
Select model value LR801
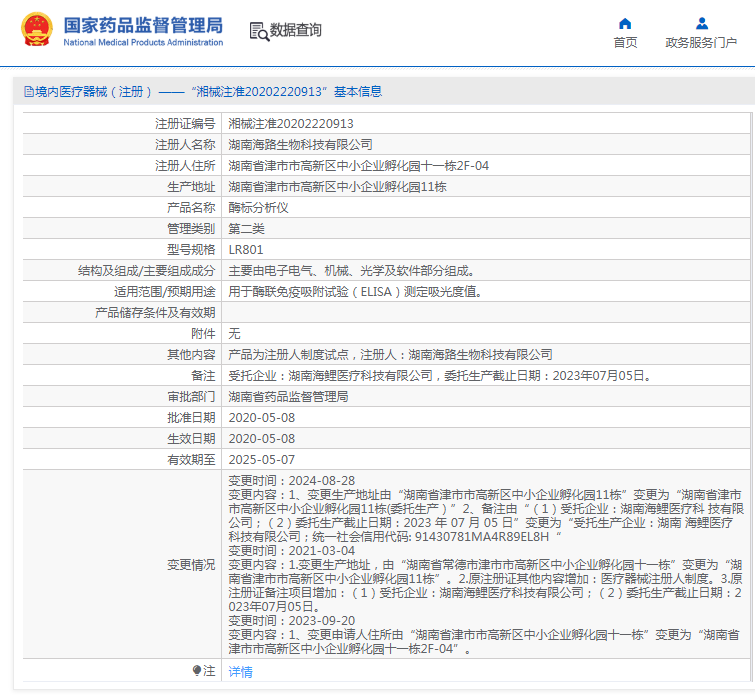(x=246, y=250)
